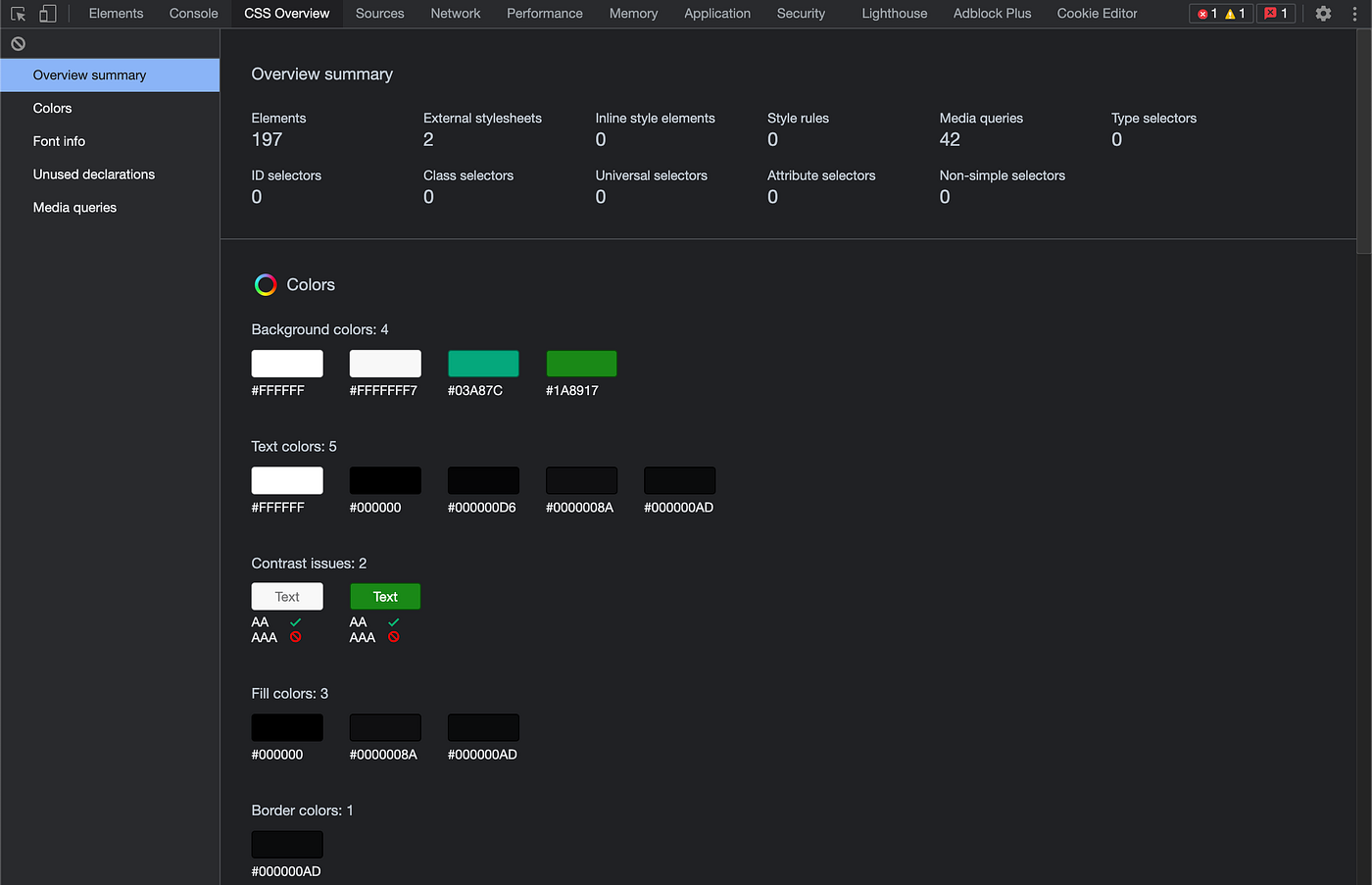
Task: Select the CSS Overview tab
Action: (x=287, y=14)
